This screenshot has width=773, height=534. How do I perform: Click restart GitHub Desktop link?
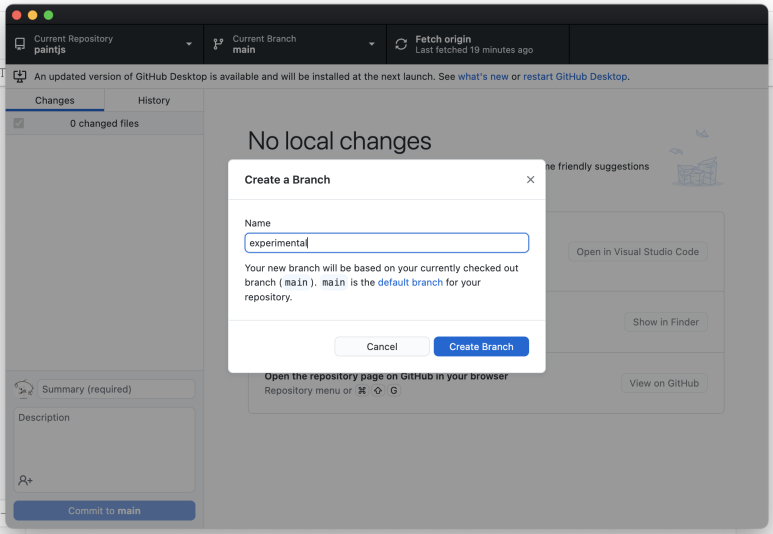(x=575, y=76)
